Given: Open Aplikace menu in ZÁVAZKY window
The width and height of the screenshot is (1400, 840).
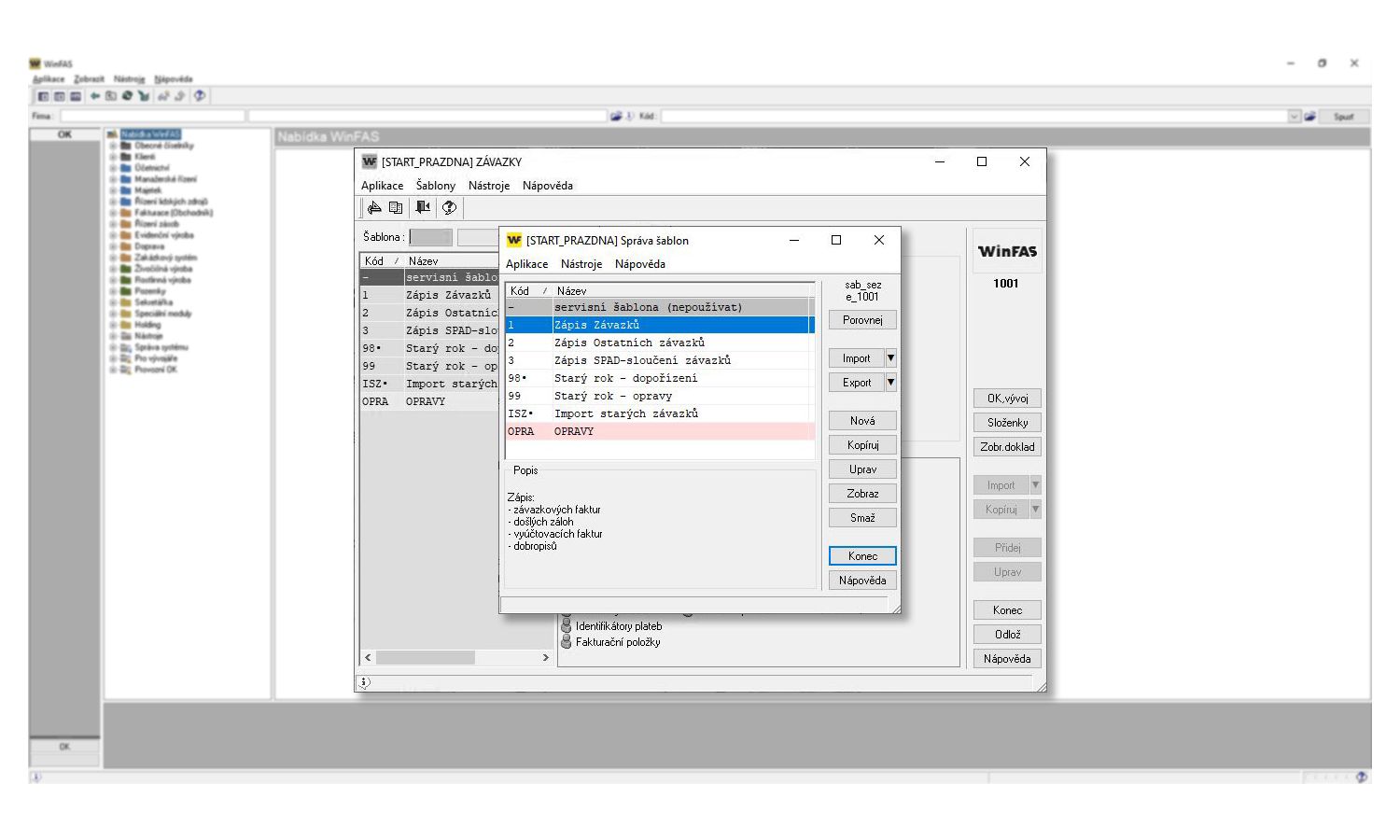Looking at the screenshot, I should (x=383, y=186).
